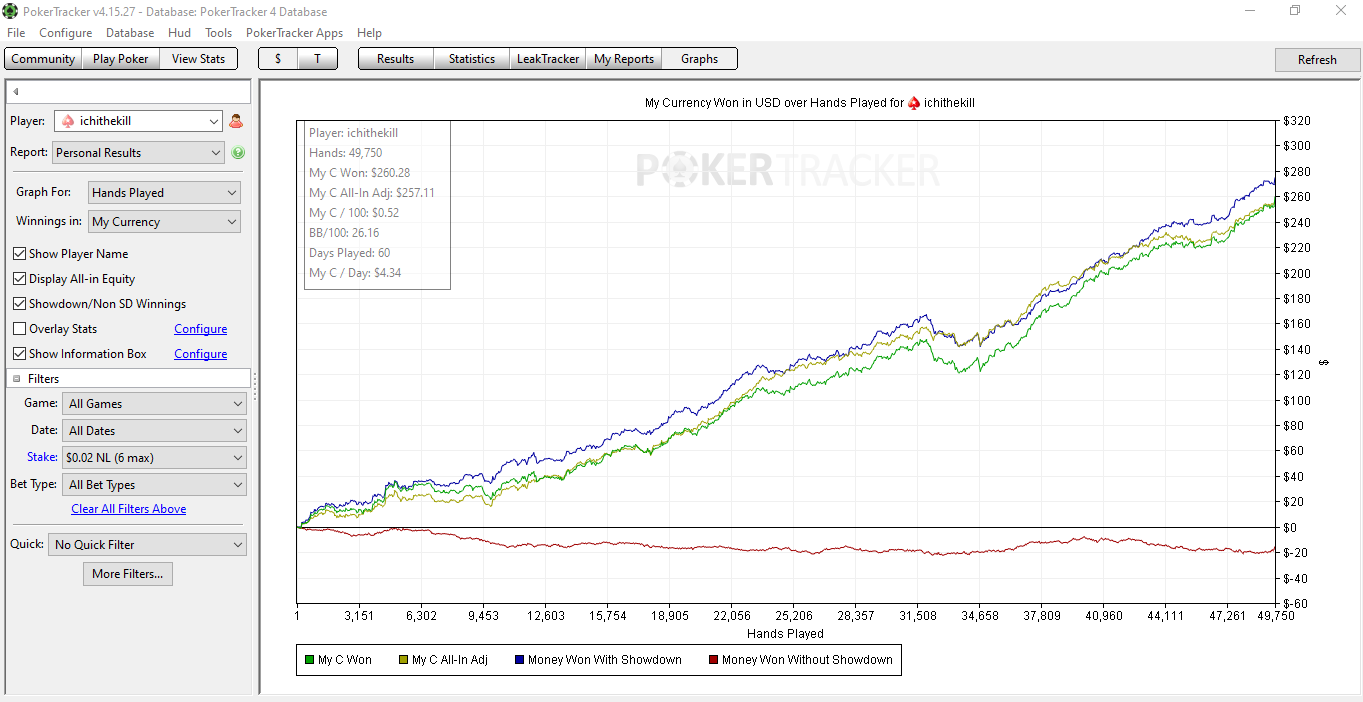Screen dimensions: 1363x702
Task: Open the Stake dropdown showing $0.02 NL
Action: click(154, 458)
